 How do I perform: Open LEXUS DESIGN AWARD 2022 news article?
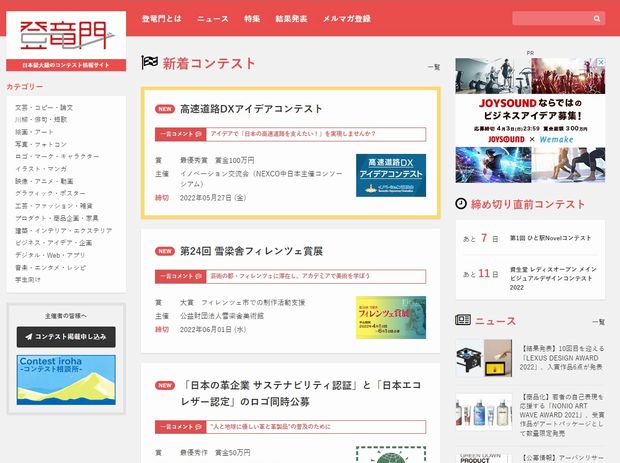(562, 358)
